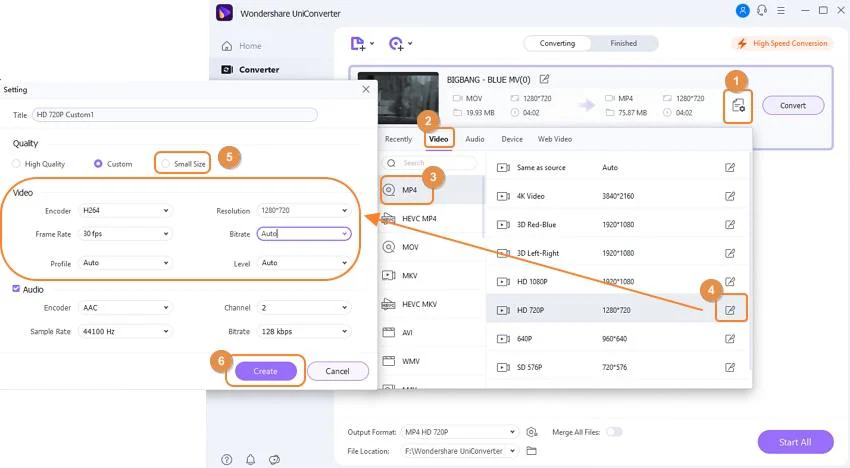Click the feedback icon in sidebar bottom
The height and width of the screenshot is (468, 850).
click(274, 459)
